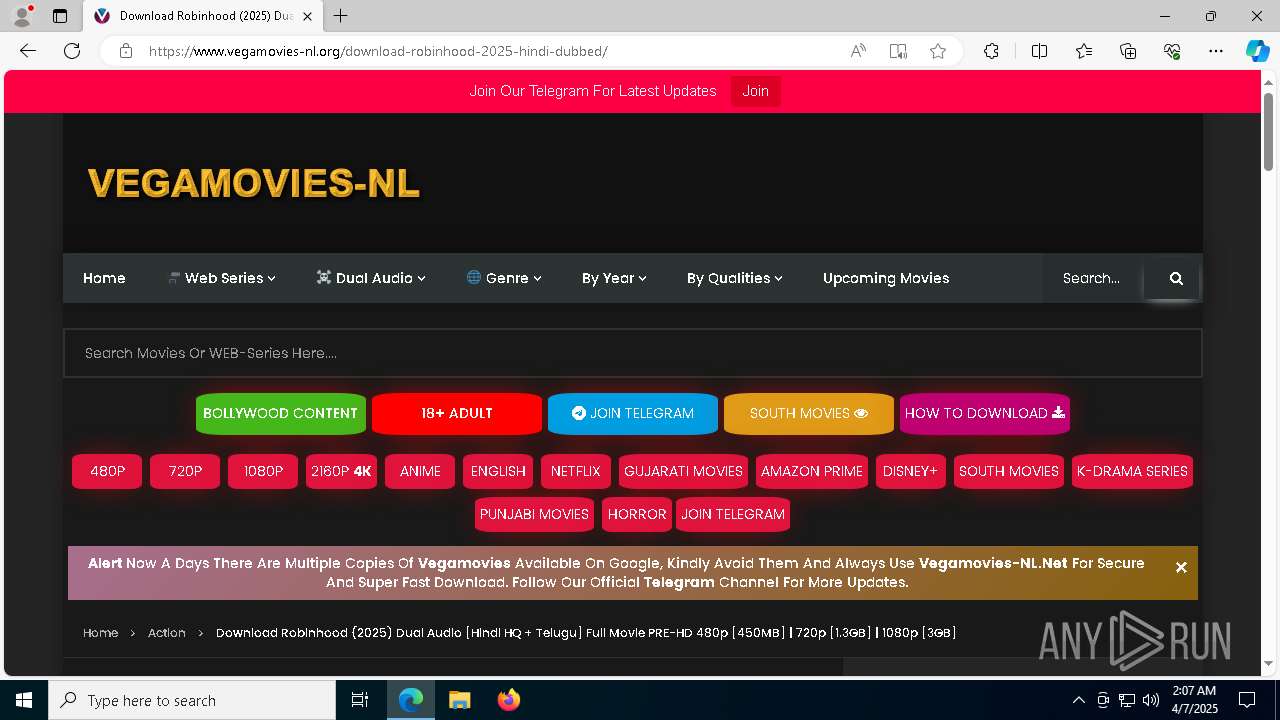Image resolution: width=1280 pixels, height=720 pixels.
Task: Open SOUTH MOVIES orange button
Action: (808, 413)
